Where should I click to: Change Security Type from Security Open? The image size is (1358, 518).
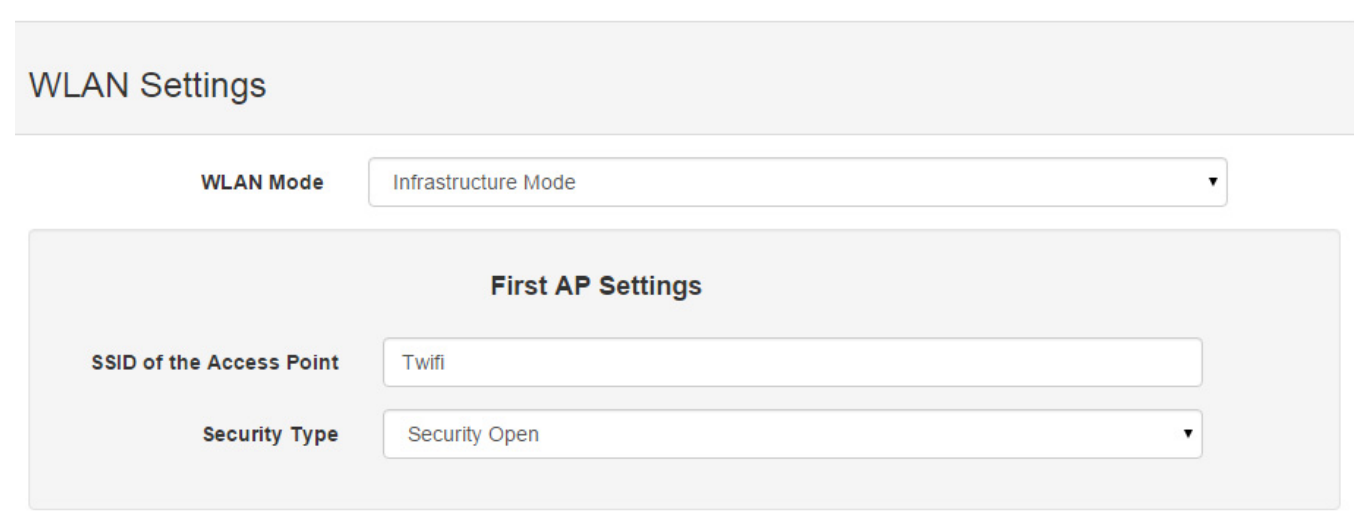point(792,434)
